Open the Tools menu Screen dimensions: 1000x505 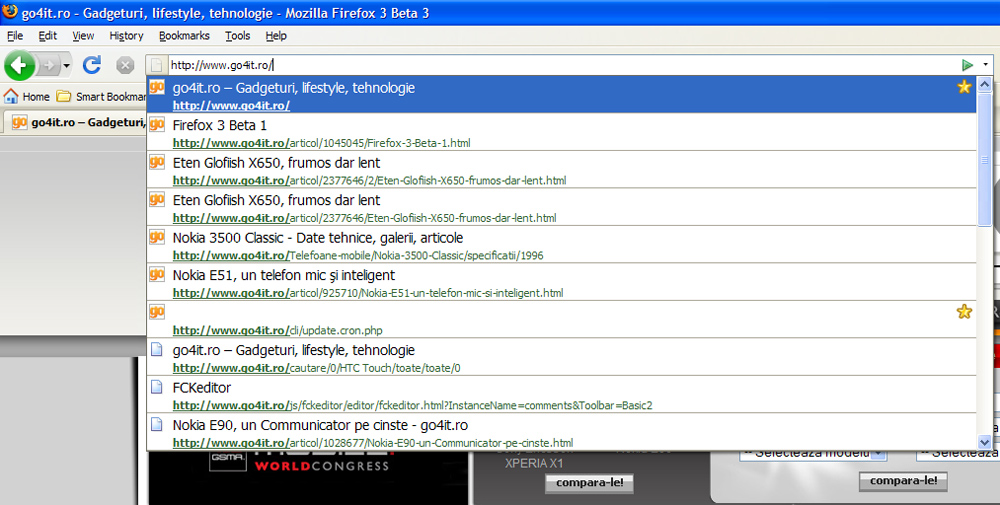pyautogui.click(x=237, y=36)
